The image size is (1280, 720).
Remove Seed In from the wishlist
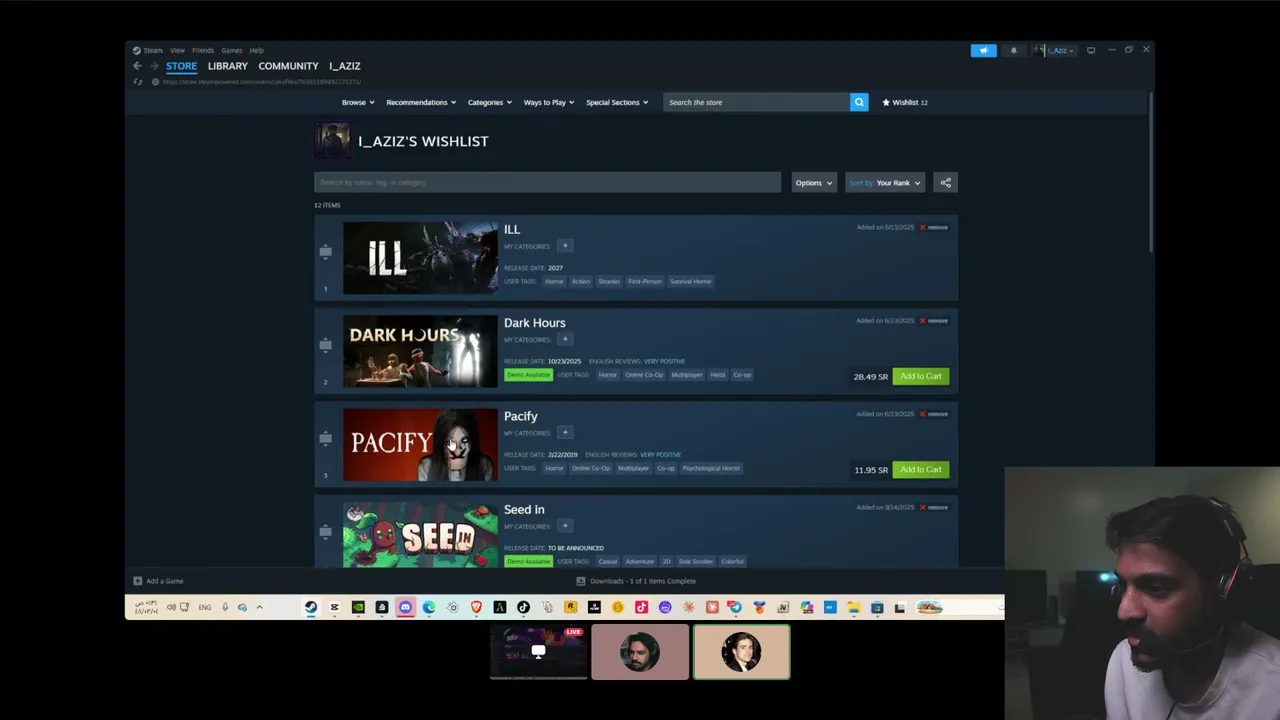[x=934, y=507]
